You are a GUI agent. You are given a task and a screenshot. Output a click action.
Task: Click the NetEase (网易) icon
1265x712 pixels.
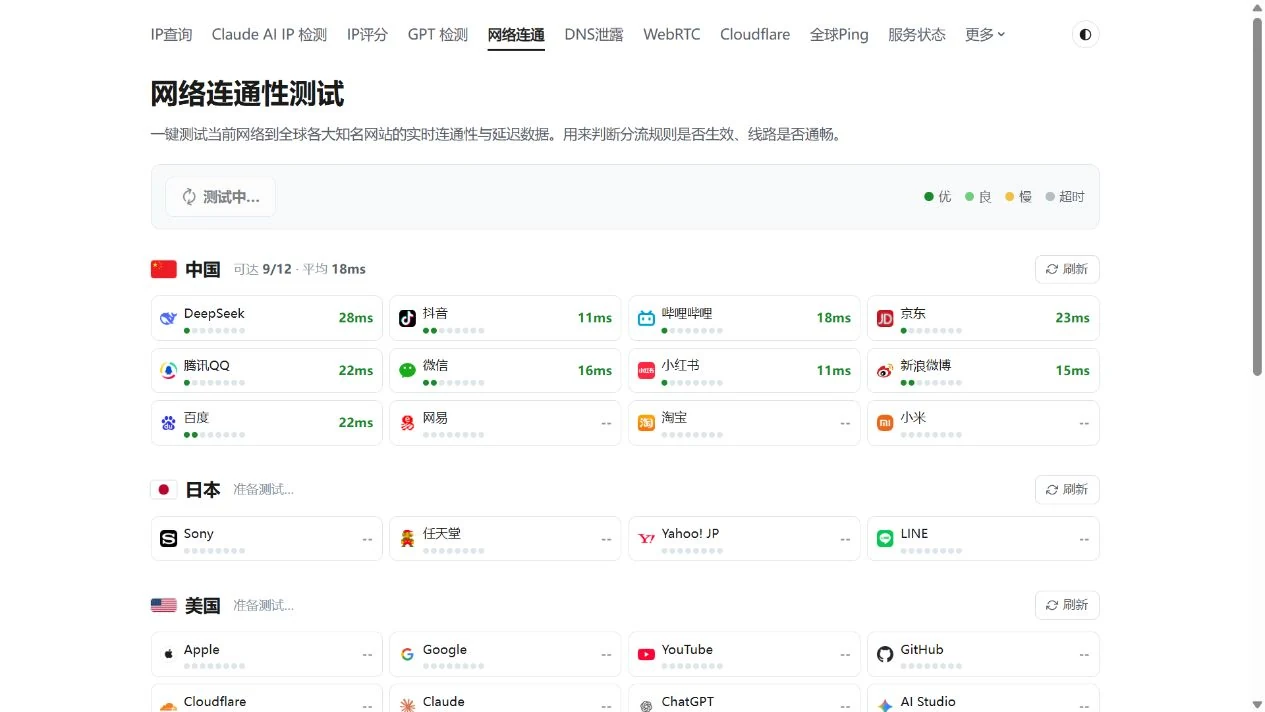click(407, 422)
